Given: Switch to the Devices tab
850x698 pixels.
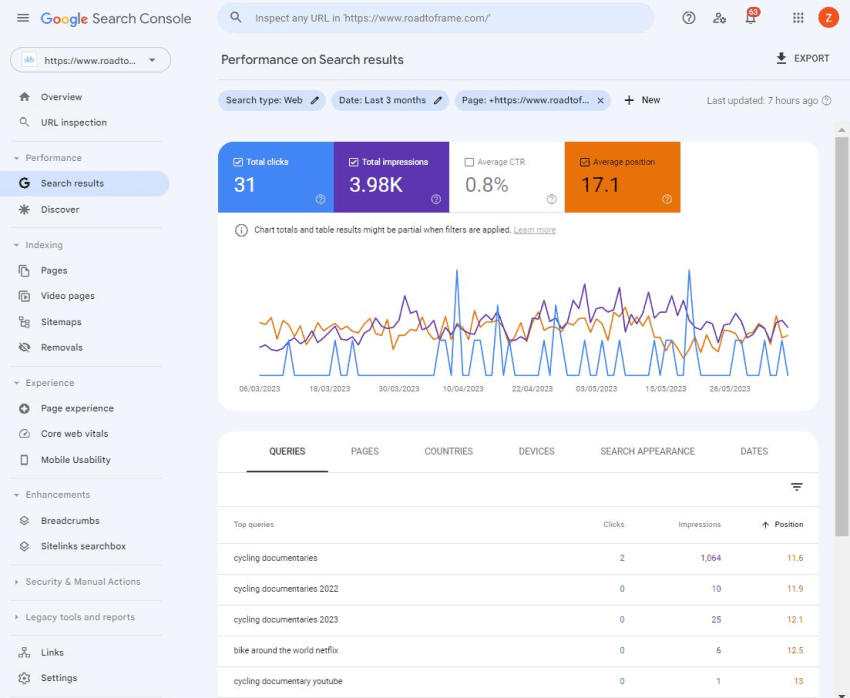Looking at the screenshot, I should 537,451.
